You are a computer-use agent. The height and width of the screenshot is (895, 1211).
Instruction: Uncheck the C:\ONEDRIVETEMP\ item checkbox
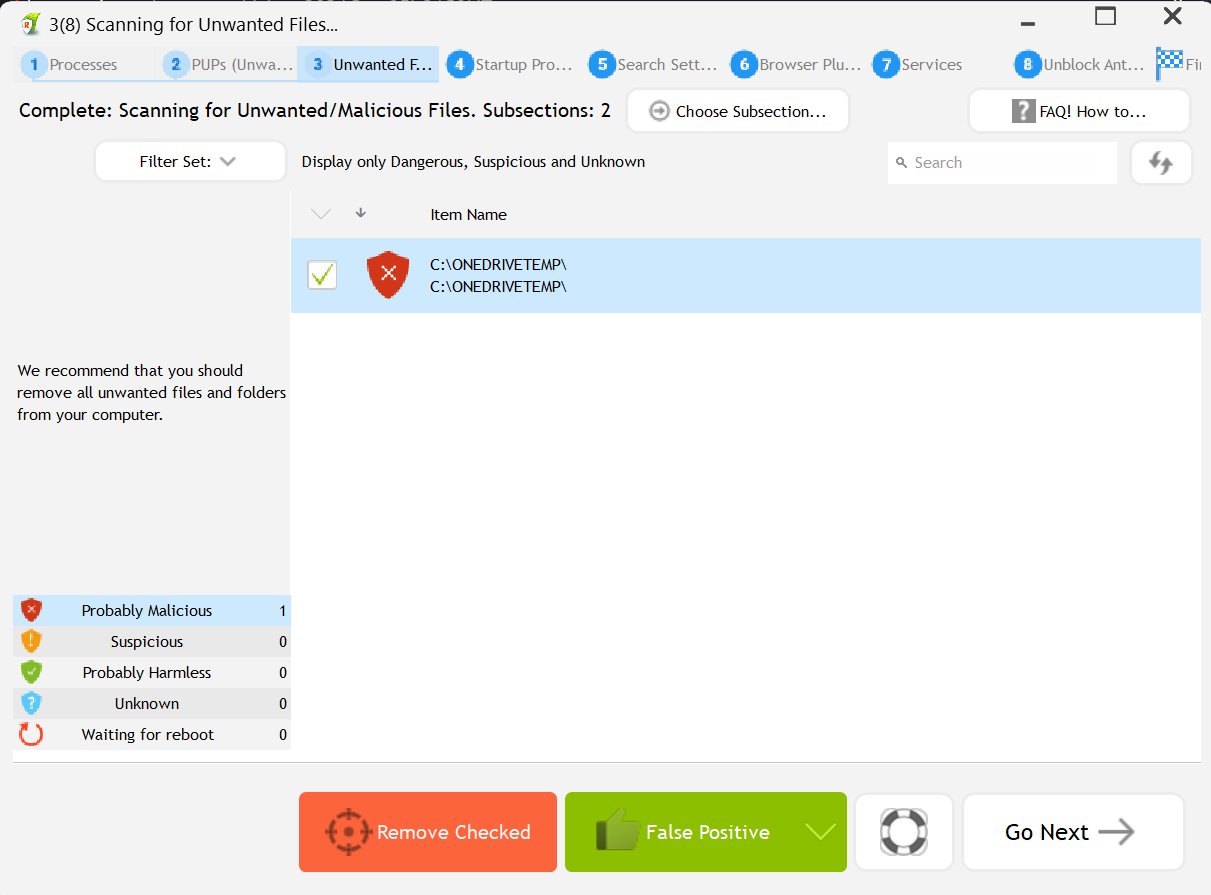[322, 275]
